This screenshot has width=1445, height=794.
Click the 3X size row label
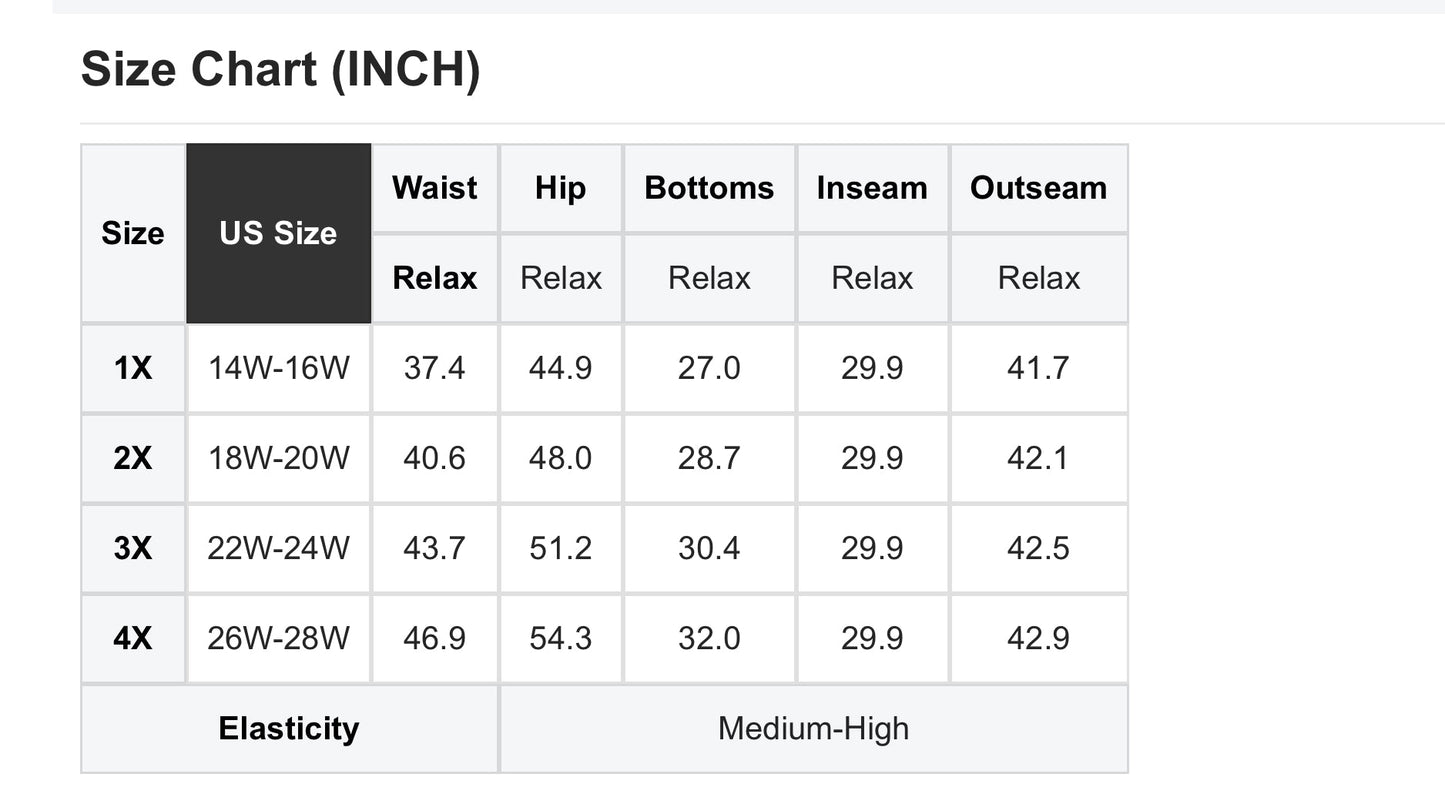click(133, 548)
